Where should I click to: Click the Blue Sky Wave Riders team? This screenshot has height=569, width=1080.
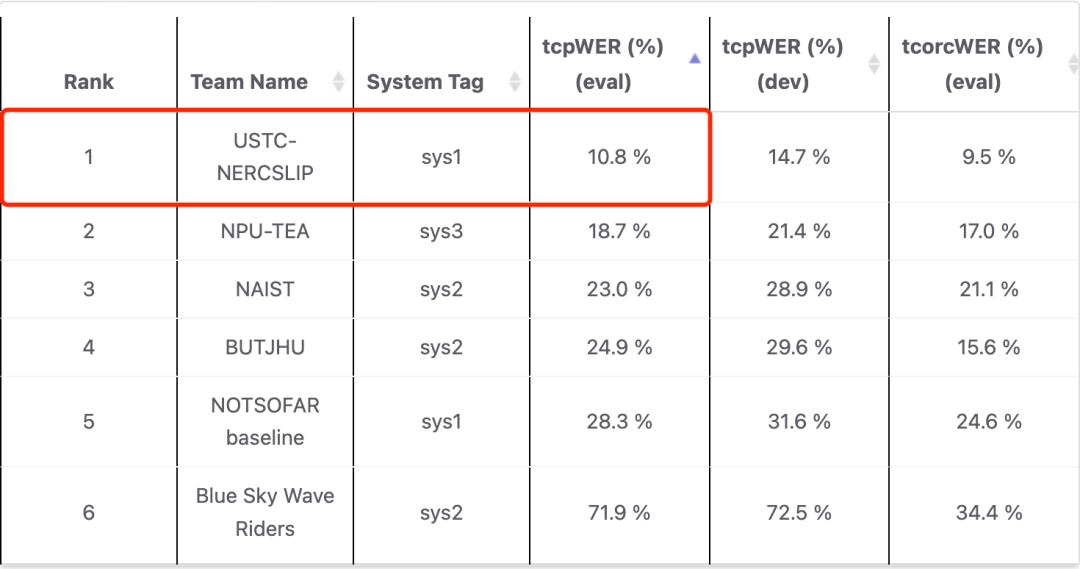265,512
